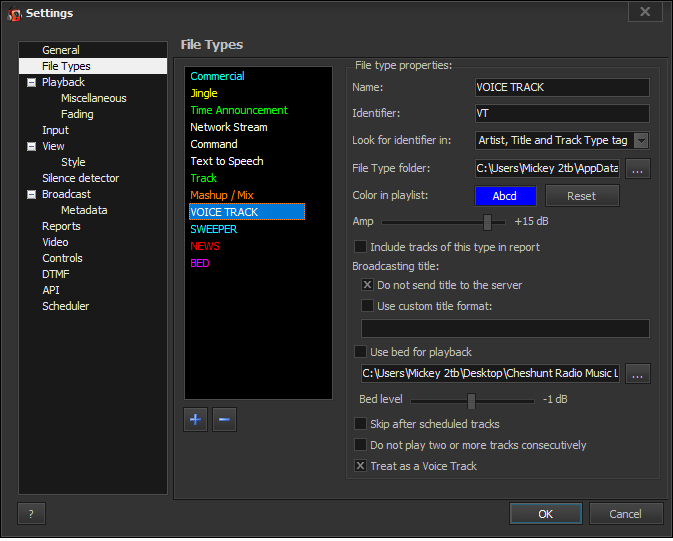Select NEWS file type

[x=205, y=246]
